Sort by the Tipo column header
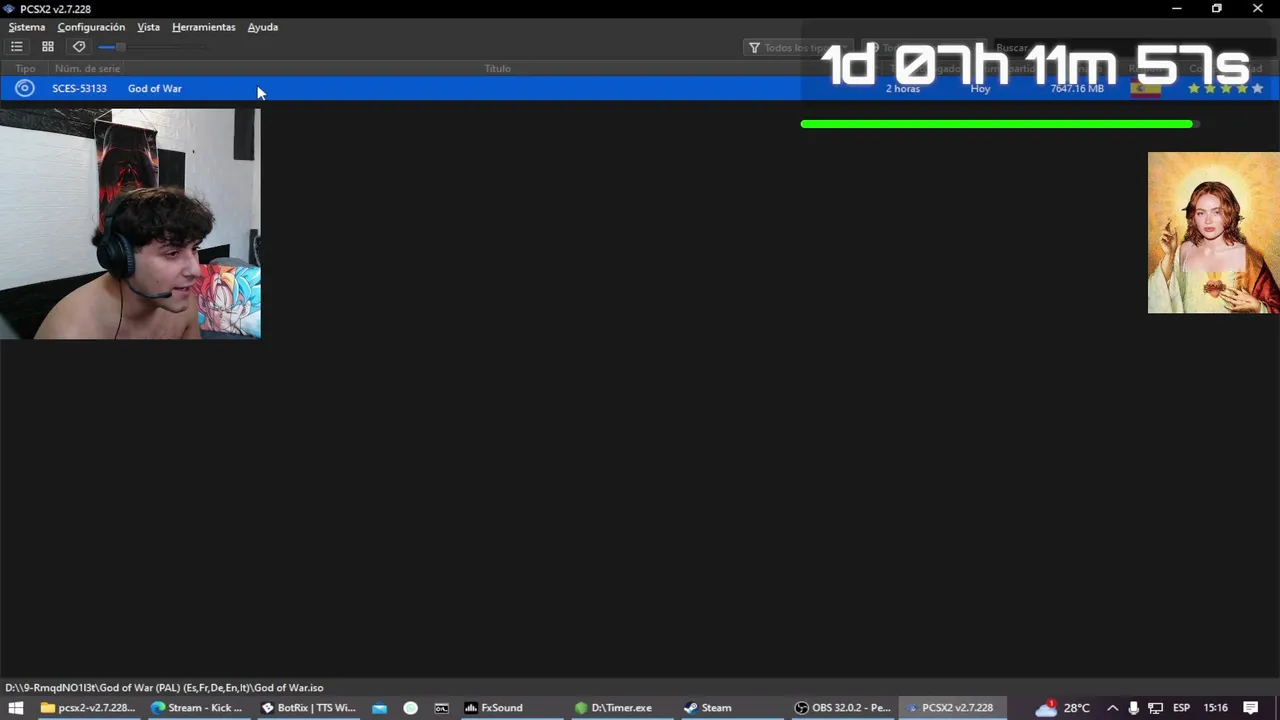Screen dimensions: 1280x720 [25, 68]
